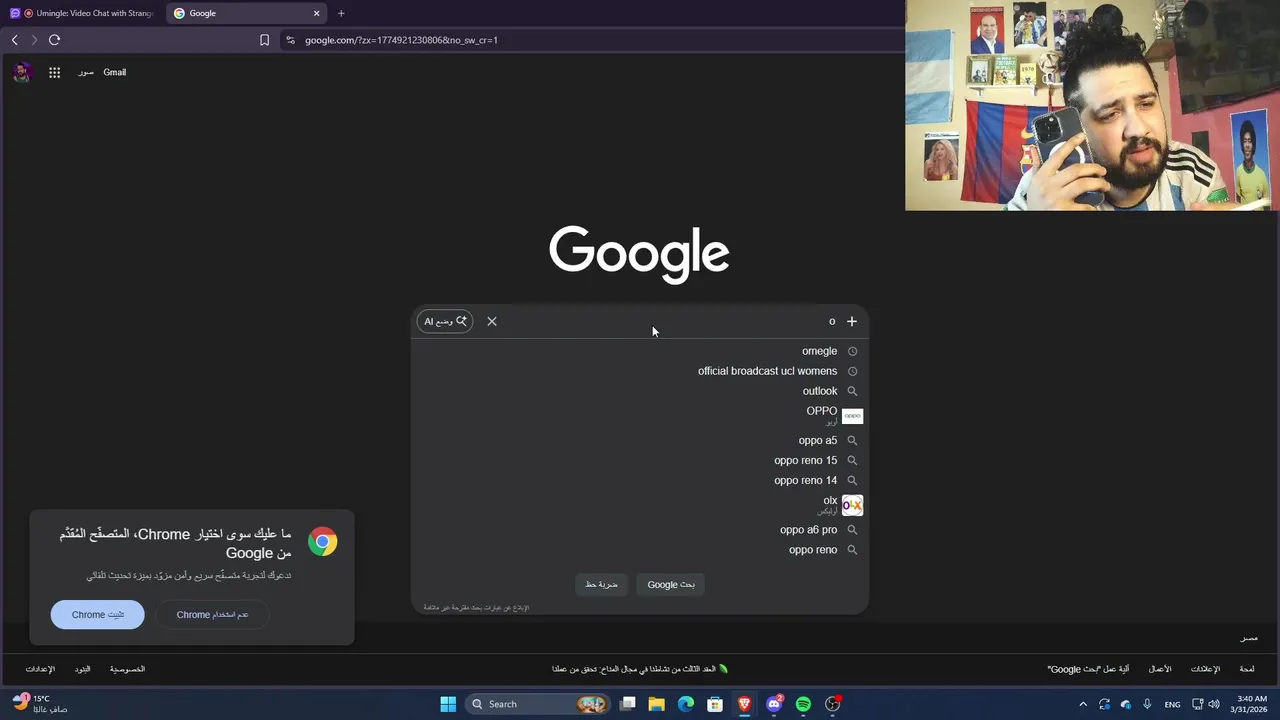Click the Chrome logo in promo popup
The width and height of the screenshot is (1280, 720).
click(322, 542)
